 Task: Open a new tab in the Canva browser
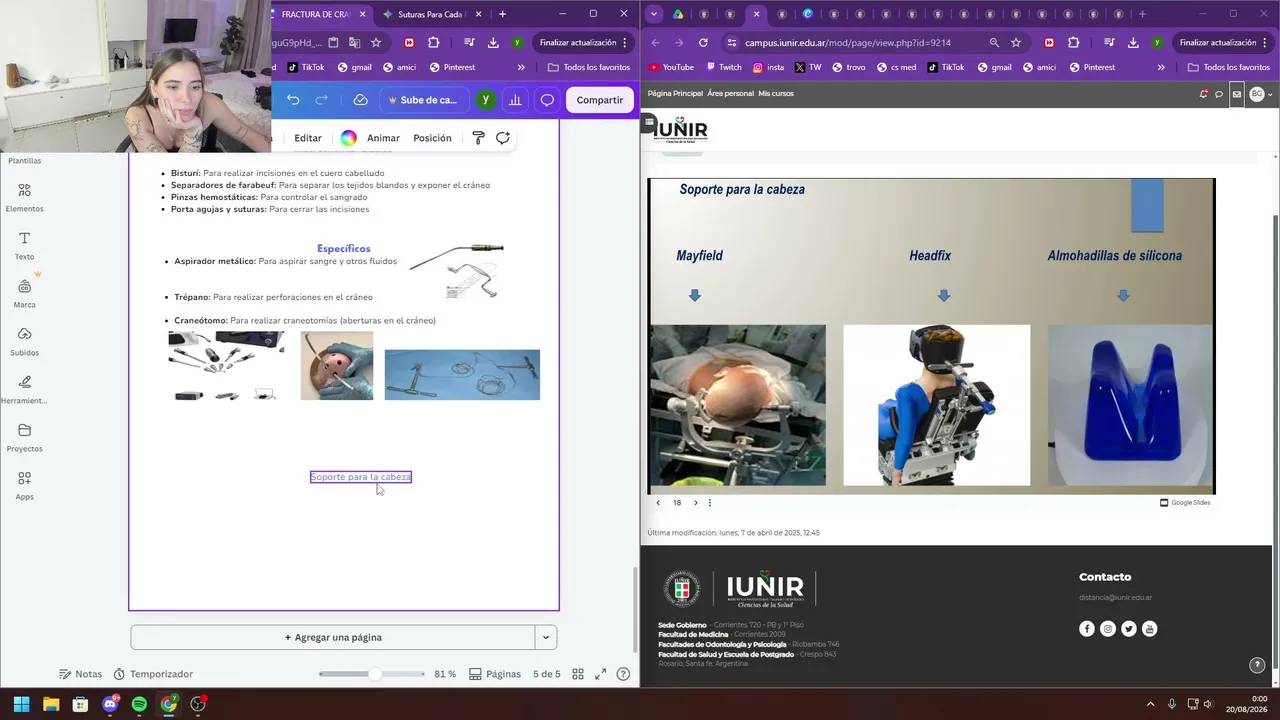502,14
